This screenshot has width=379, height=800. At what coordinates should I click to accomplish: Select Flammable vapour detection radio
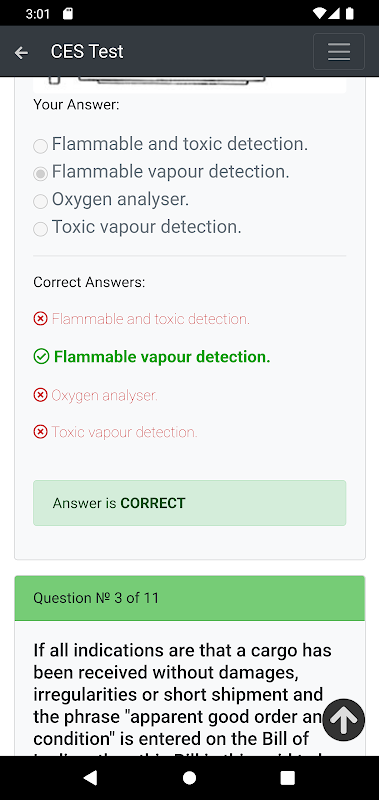40,174
